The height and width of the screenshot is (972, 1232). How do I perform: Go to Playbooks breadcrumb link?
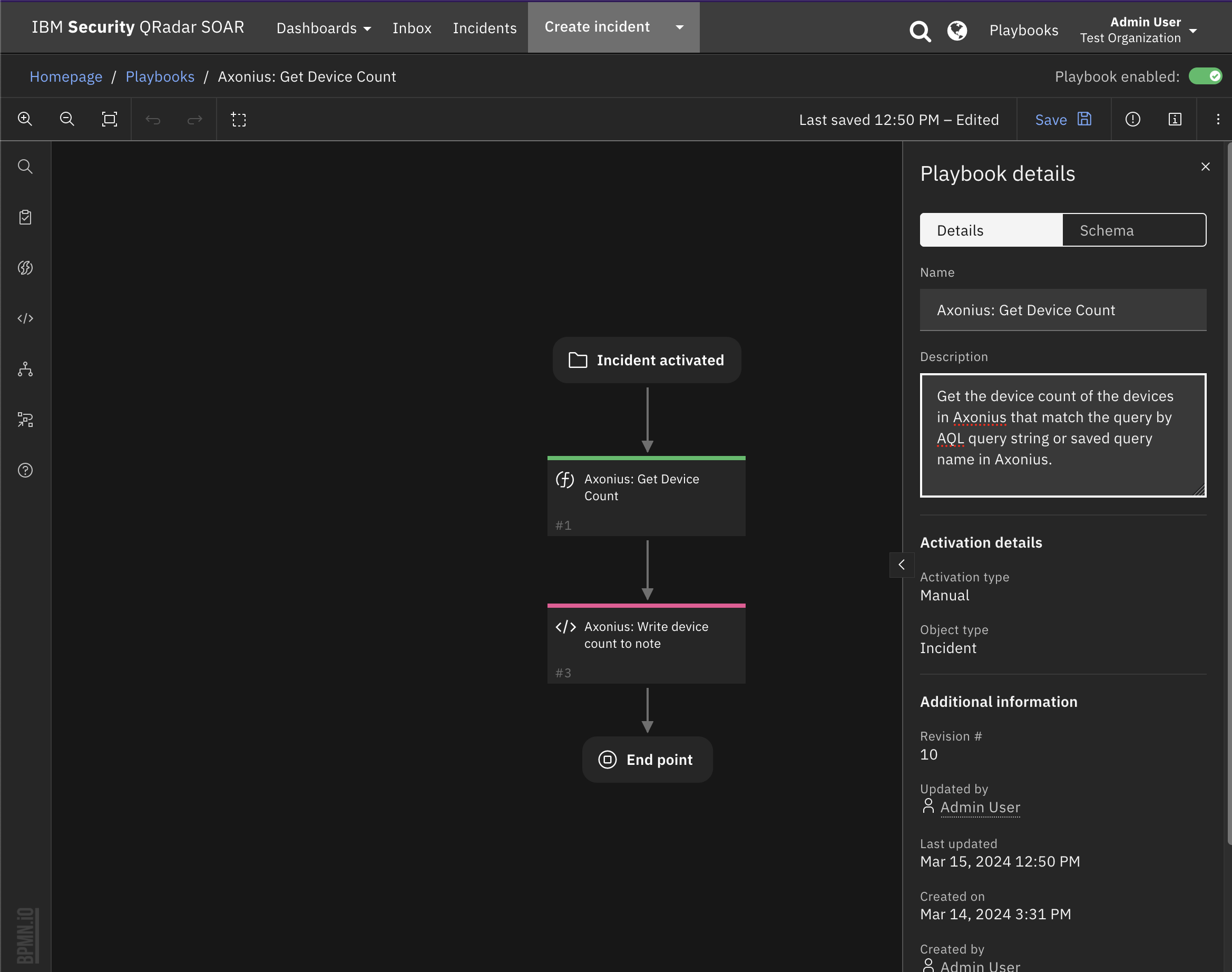click(x=160, y=76)
